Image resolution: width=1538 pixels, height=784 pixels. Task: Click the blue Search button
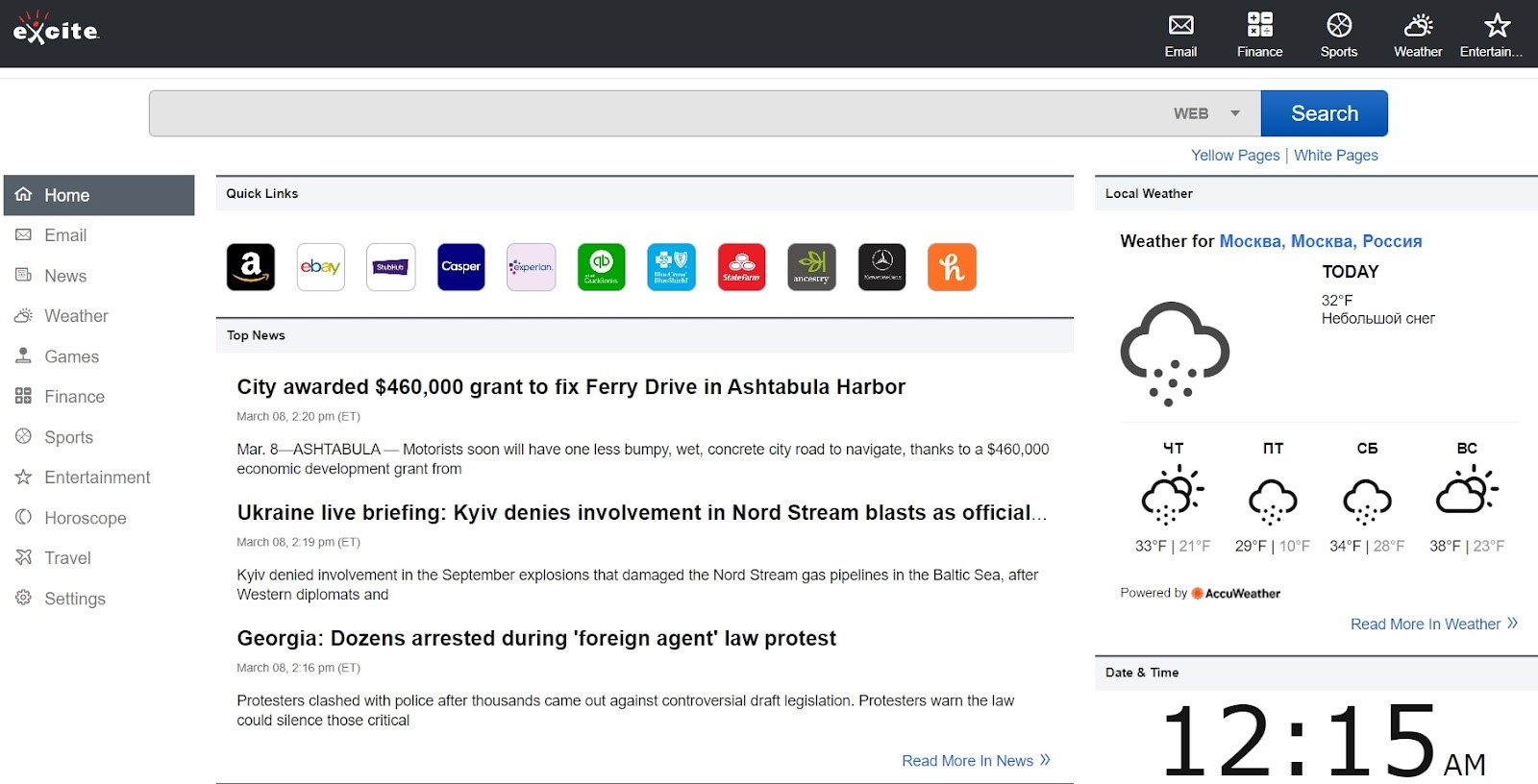(x=1324, y=113)
